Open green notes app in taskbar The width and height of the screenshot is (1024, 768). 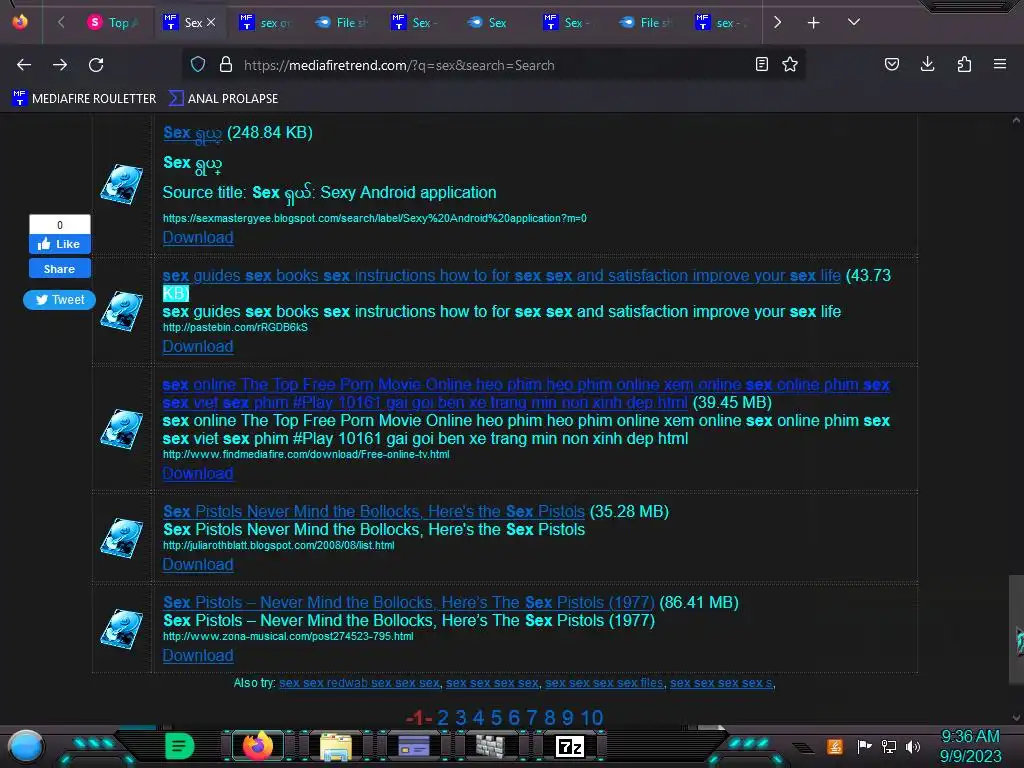coord(180,746)
